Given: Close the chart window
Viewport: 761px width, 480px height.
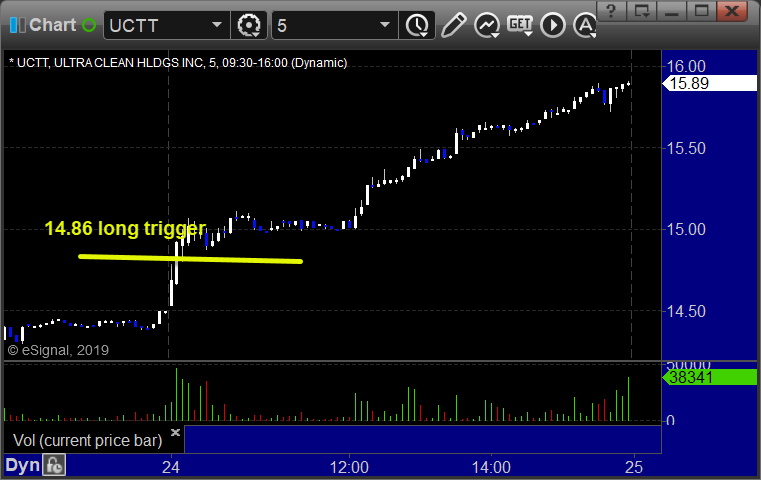Looking at the screenshot, I should coord(732,11).
